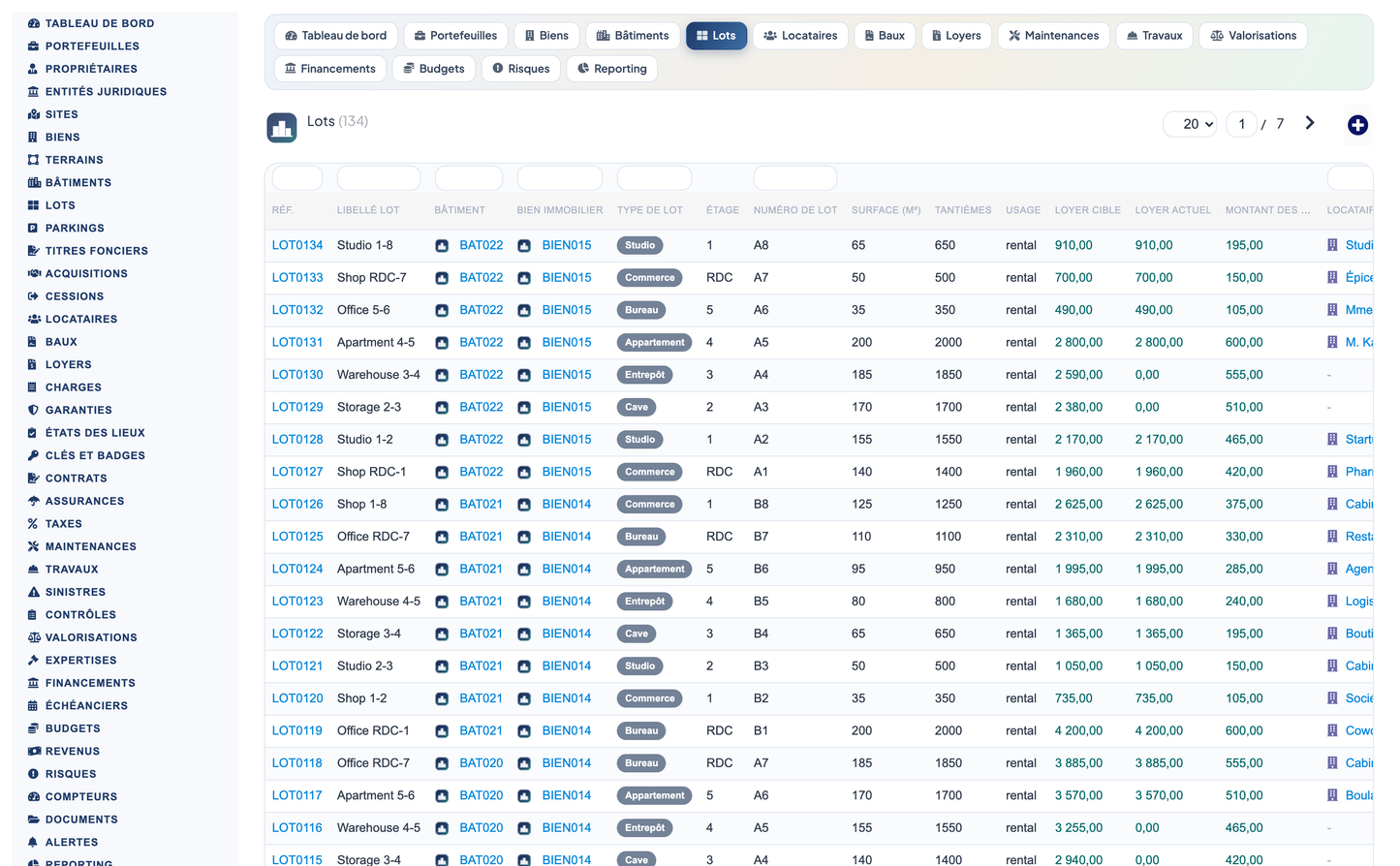
Task: Click the Entités juridiques sidebar icon
Action: (x=34, y=91)
